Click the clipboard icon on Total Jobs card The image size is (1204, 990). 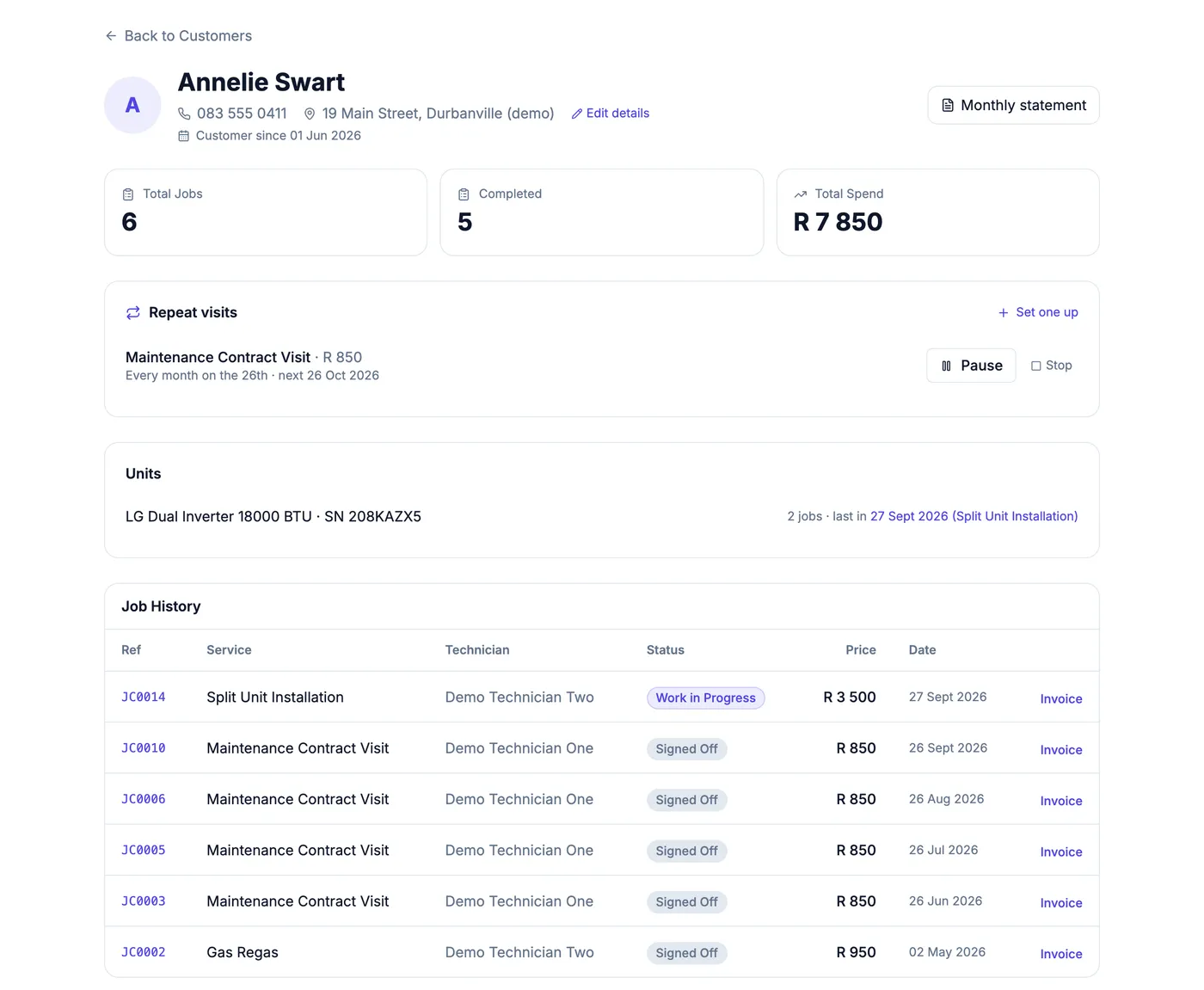click(x=128, y=194)
